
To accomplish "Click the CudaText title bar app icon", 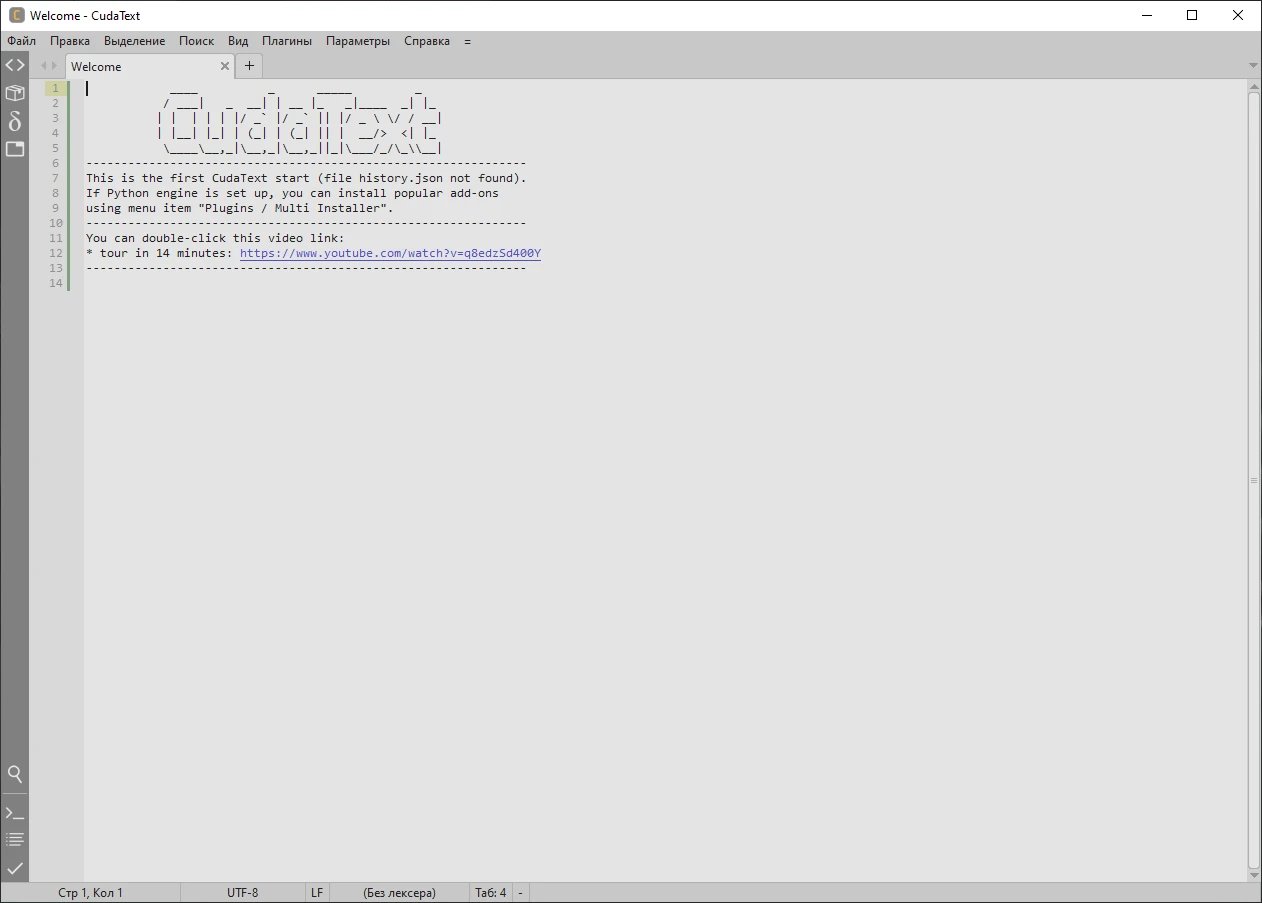I will (x=16, y=15).
